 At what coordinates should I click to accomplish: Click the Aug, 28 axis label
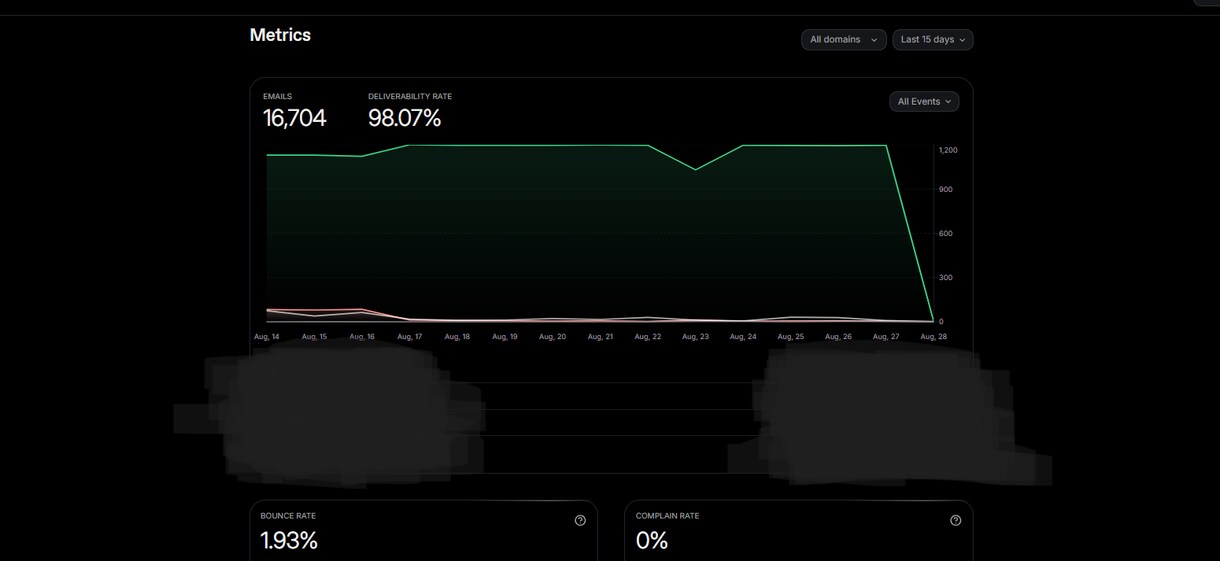point(934,337)
